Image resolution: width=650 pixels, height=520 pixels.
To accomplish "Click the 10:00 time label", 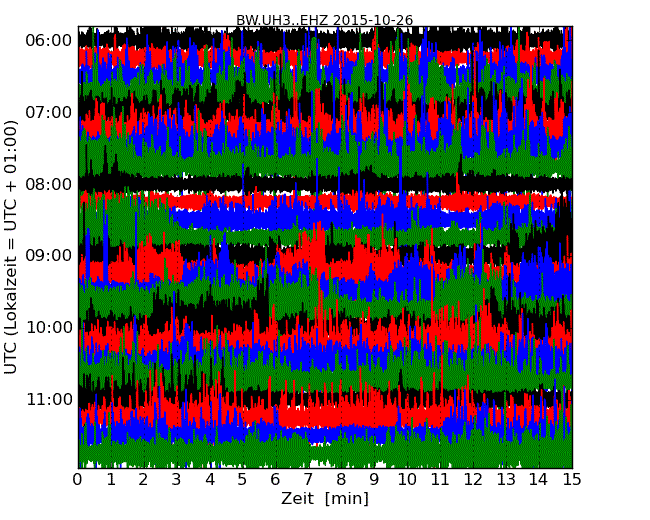I will (x=49, y=328).
